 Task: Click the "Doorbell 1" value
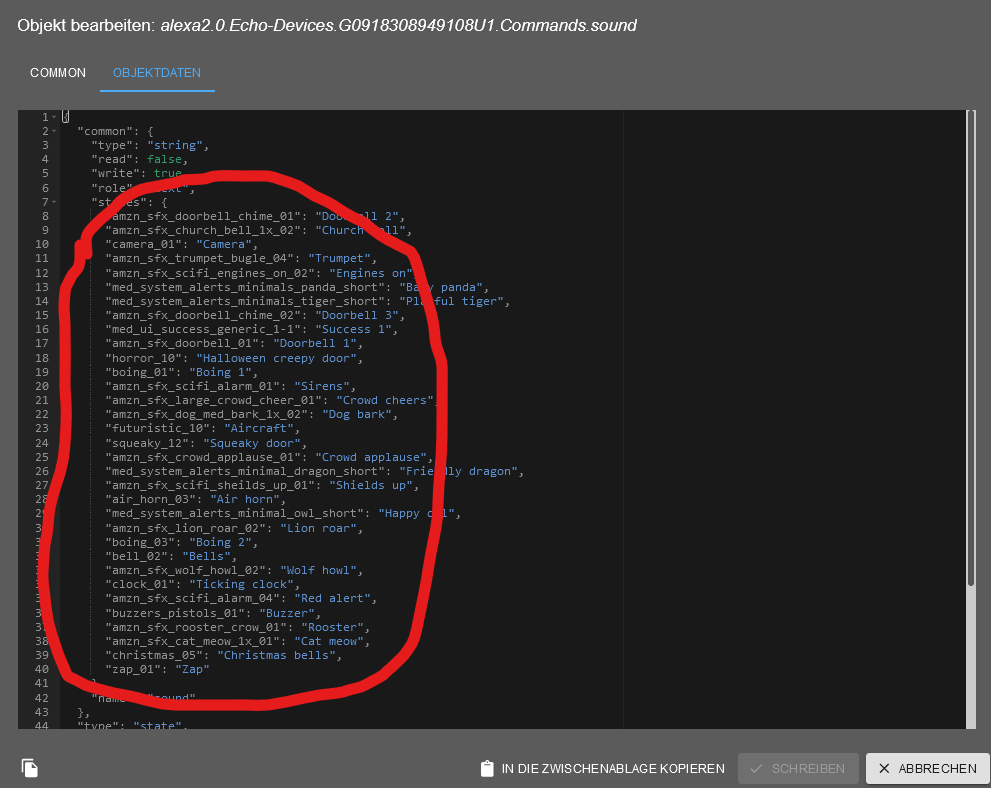pyautogui.click(x=315, y=343)
